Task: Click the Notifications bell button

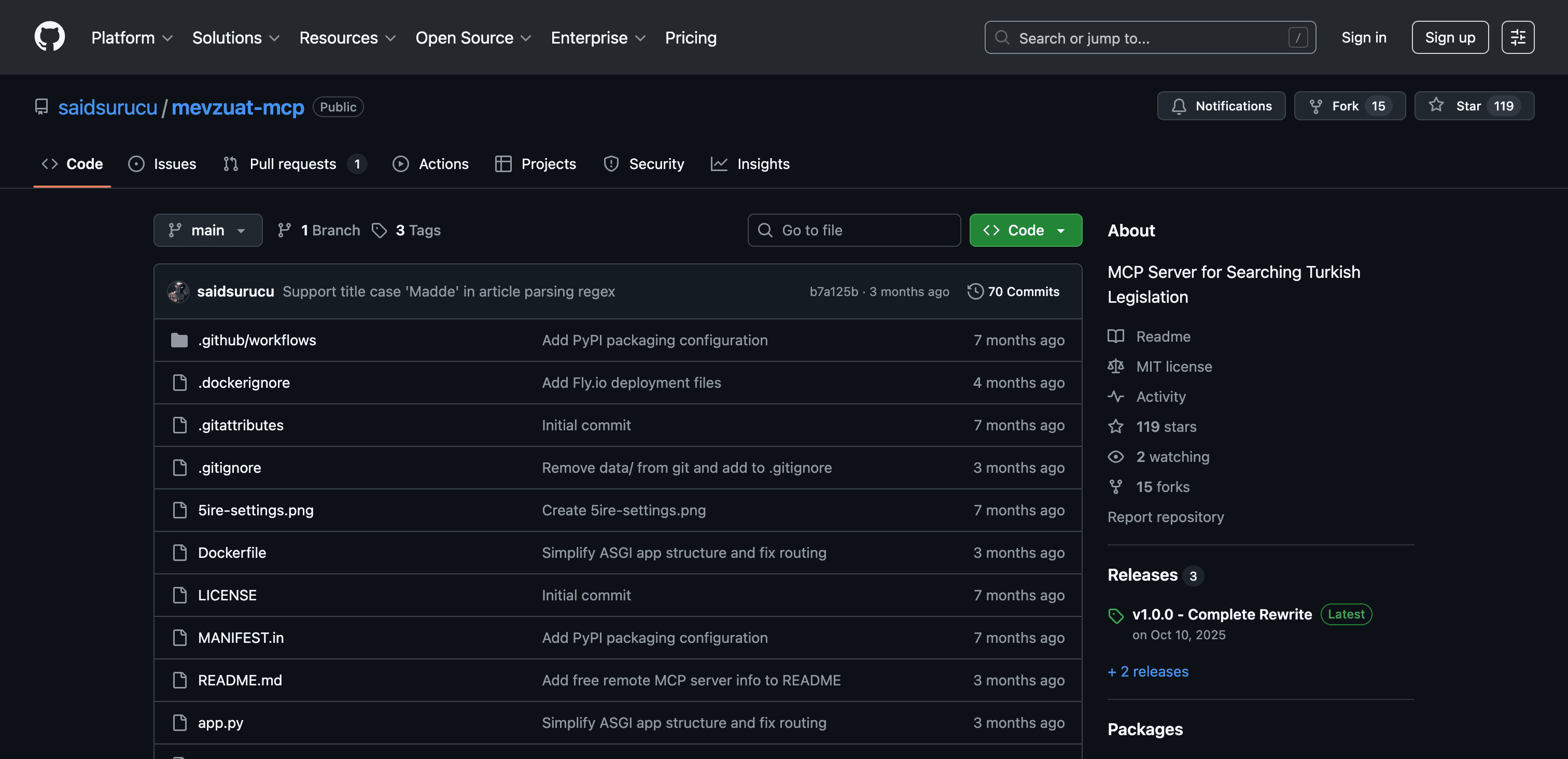Action: [1221, 106]
